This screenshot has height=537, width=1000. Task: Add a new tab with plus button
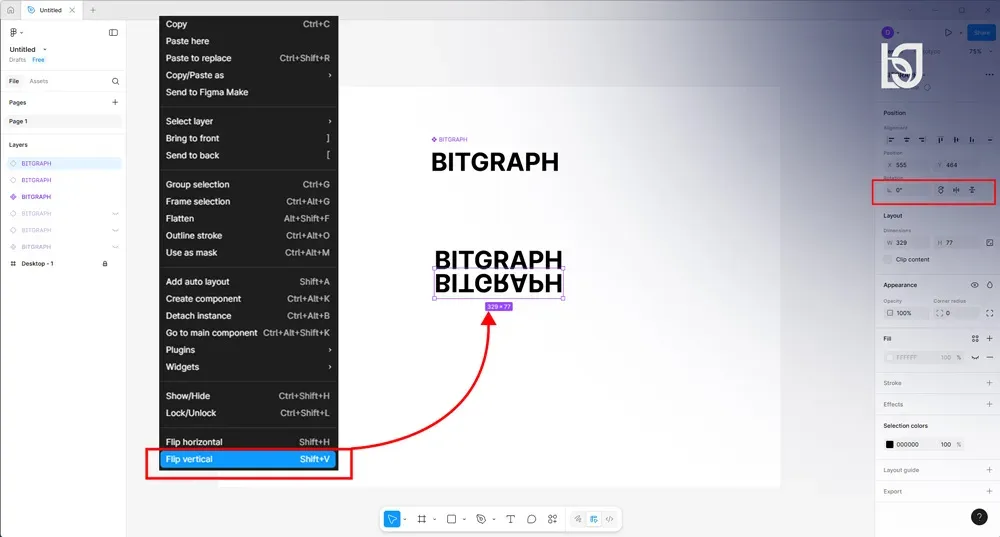tap(93, 10)
